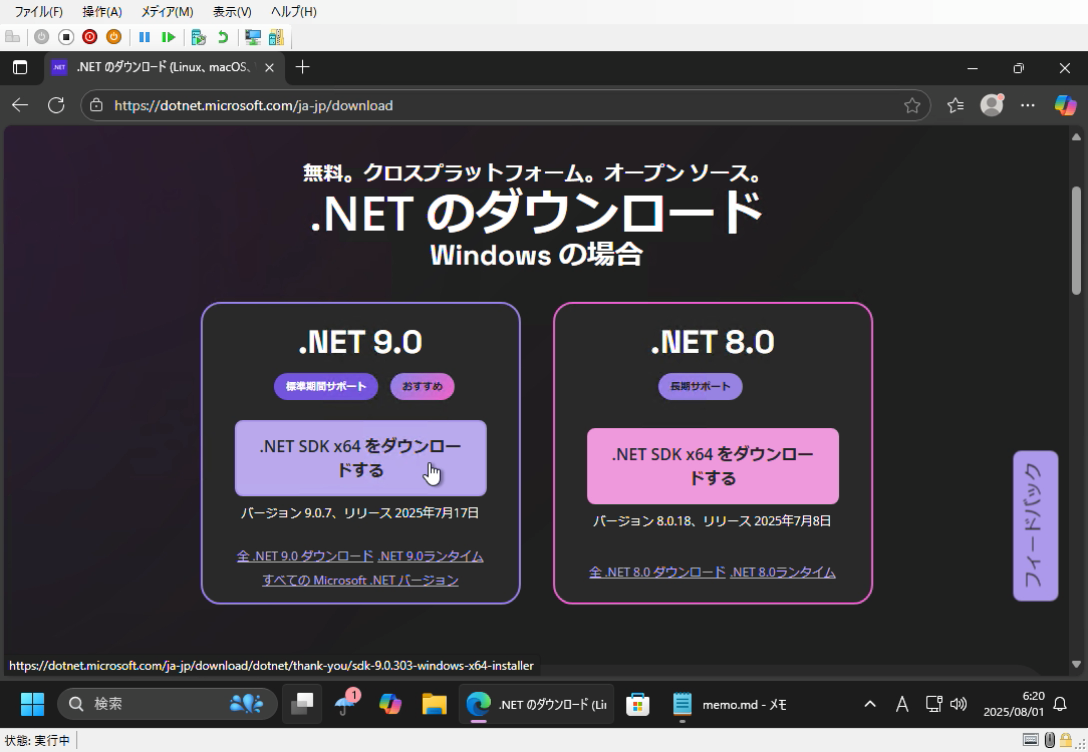Open すべての Microsoft .NET バージョン link
The height and width of the screenshot is (752, 1088).
360,580
